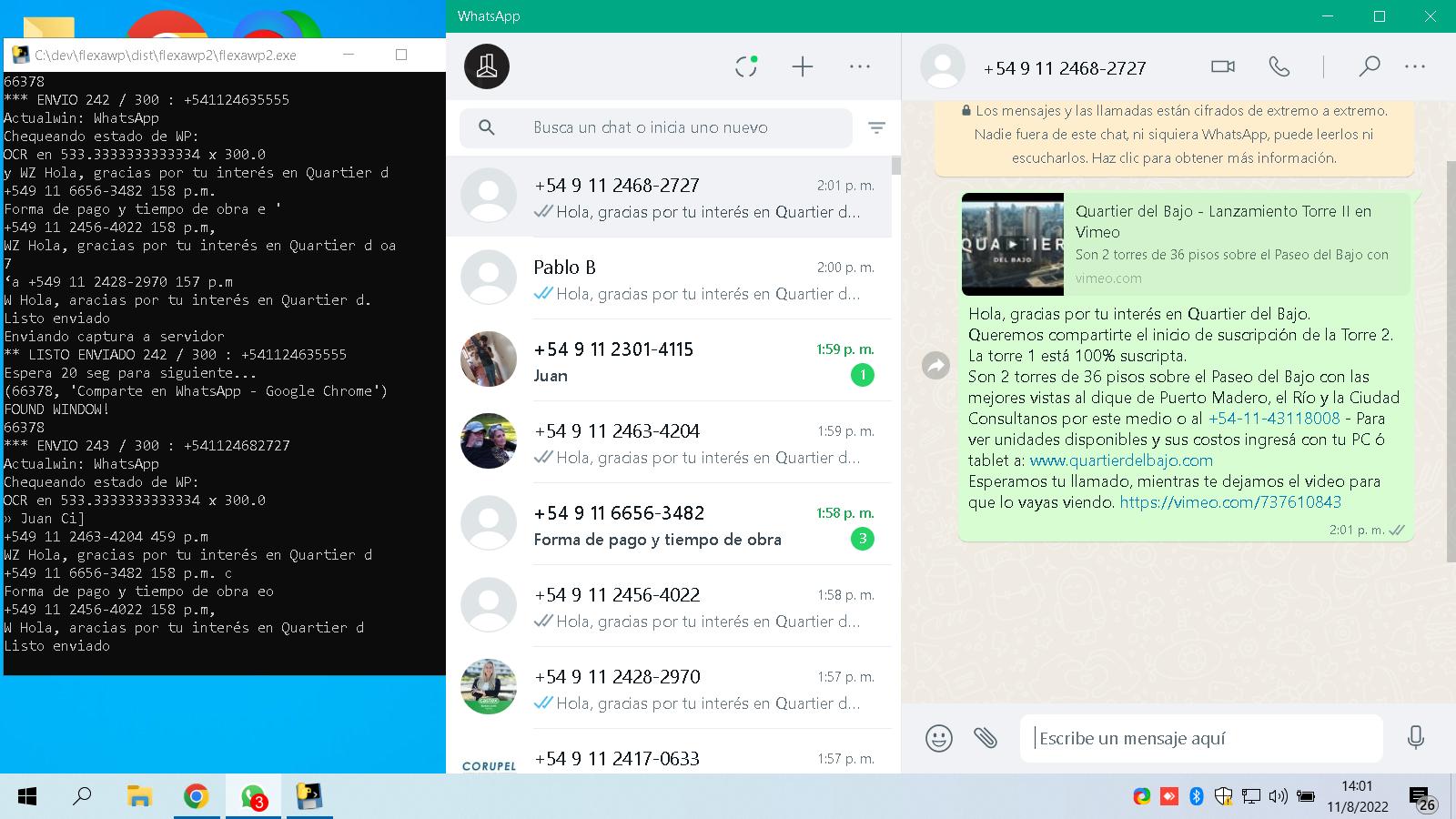Viewport: 1456px width, 819px height.
Task: Open your WhatsApp profile avatar
Action: 487,66
